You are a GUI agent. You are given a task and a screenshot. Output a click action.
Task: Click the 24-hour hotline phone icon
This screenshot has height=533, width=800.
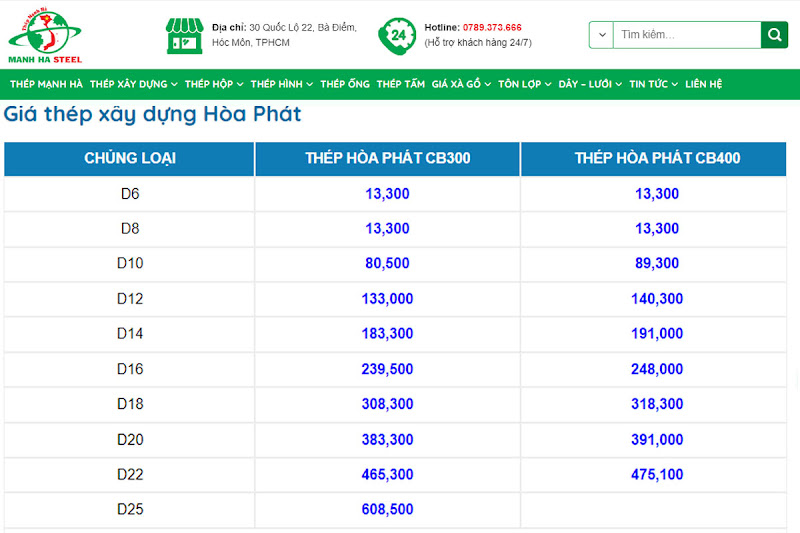click(396, 36)
